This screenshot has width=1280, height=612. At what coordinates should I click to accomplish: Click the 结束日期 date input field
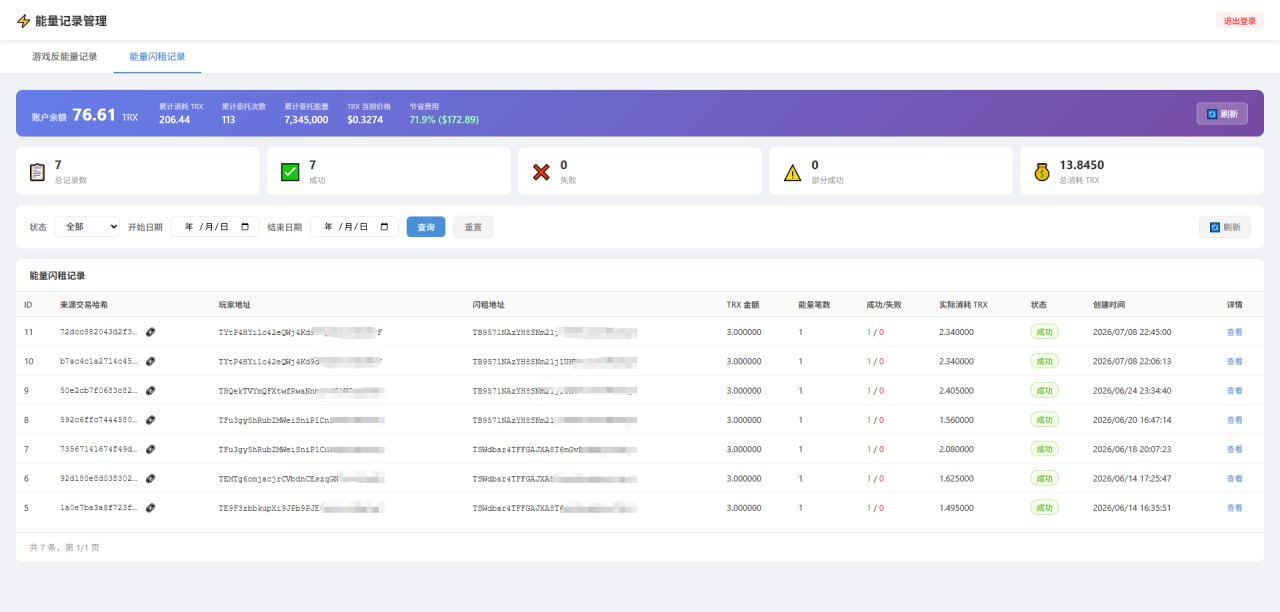(354, 227)
